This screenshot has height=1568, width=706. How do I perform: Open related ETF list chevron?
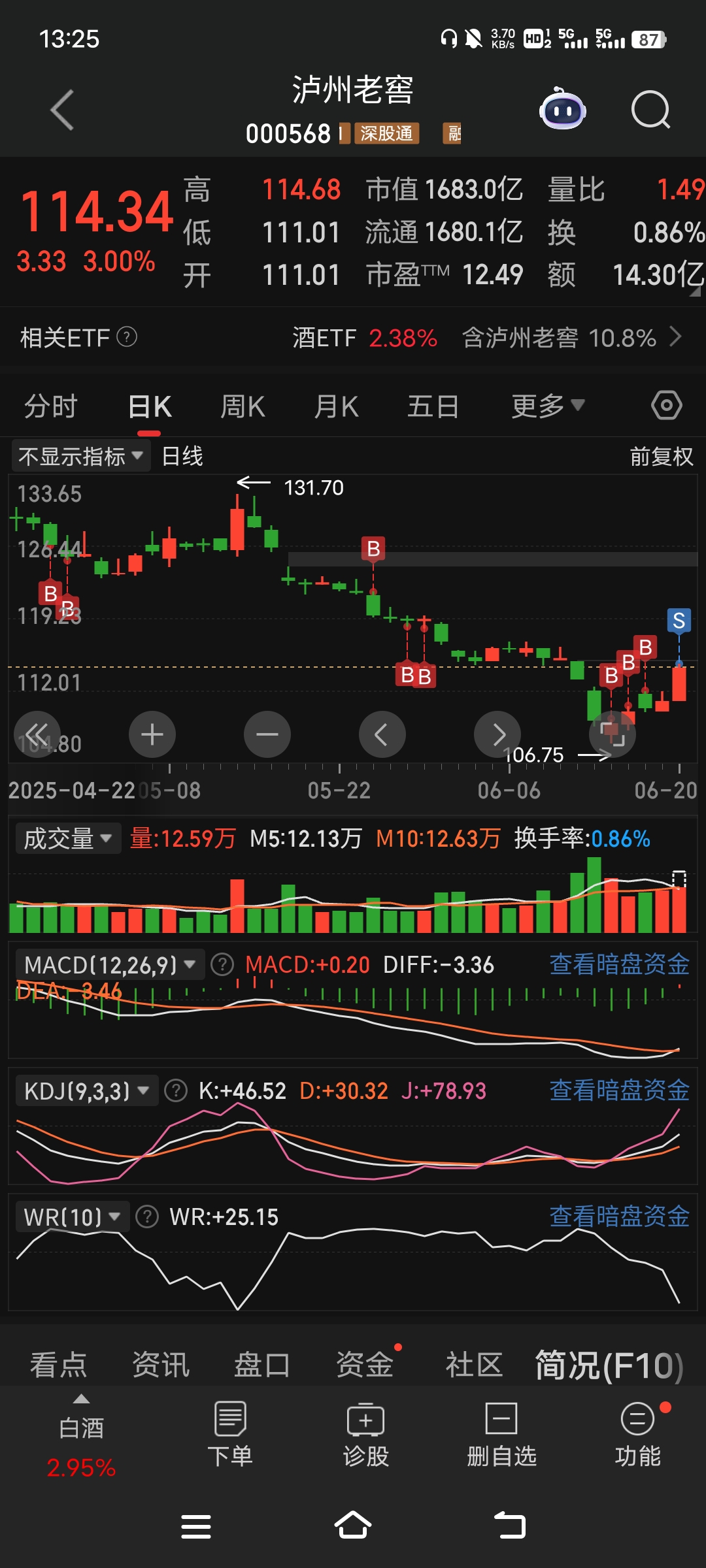point(676,337)
